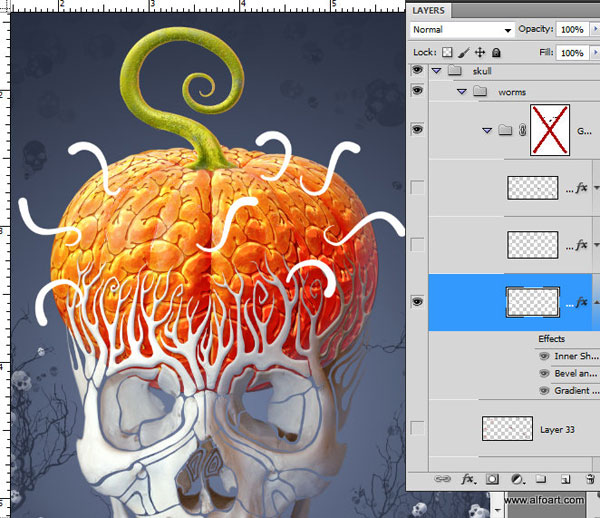Open the Gradient Overlay effect settings

point(577,391)
